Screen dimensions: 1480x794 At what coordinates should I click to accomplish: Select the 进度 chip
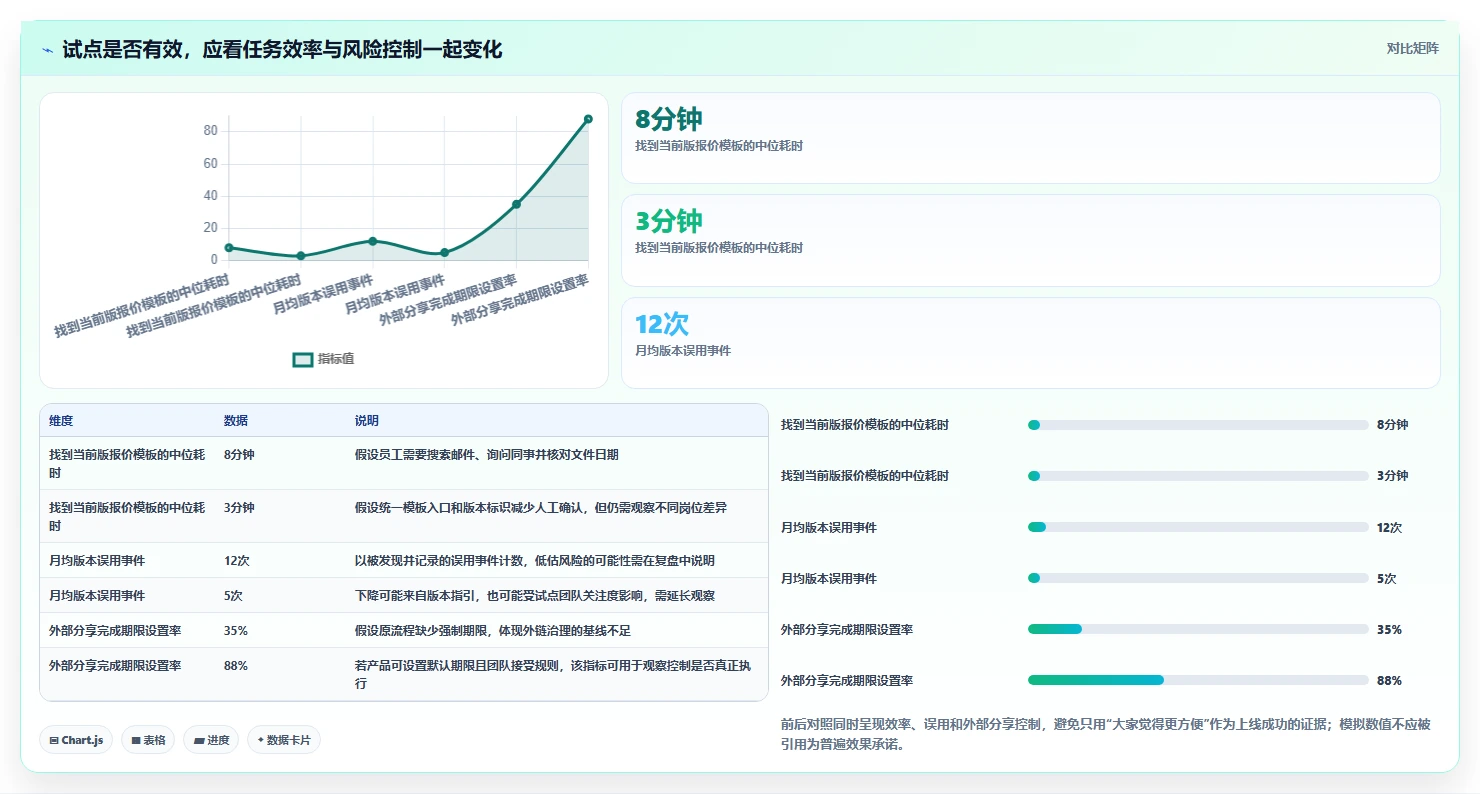[x=211, y=740]
